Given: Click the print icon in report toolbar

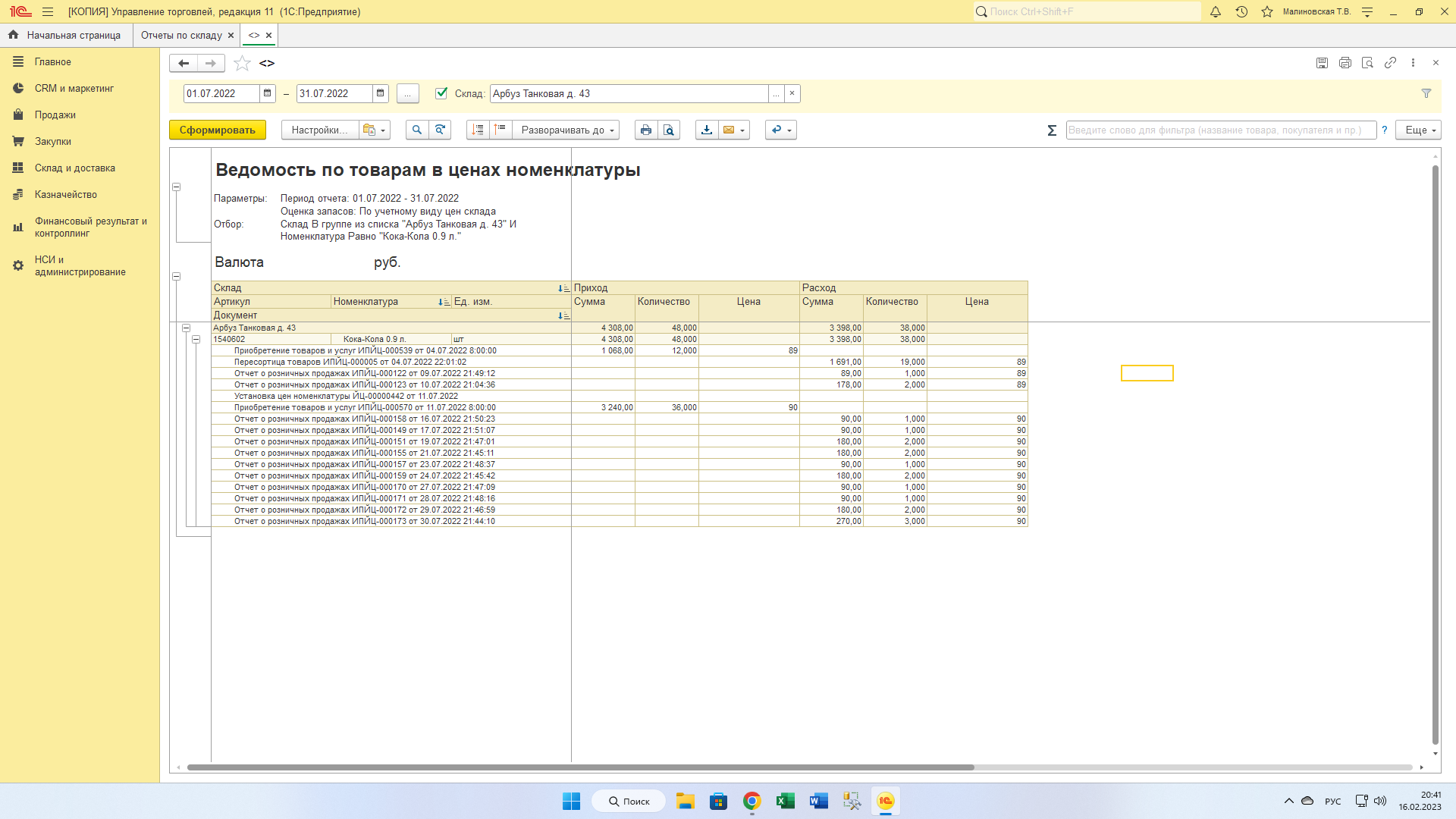Looking at the screenshot, I should pos(645,130).
